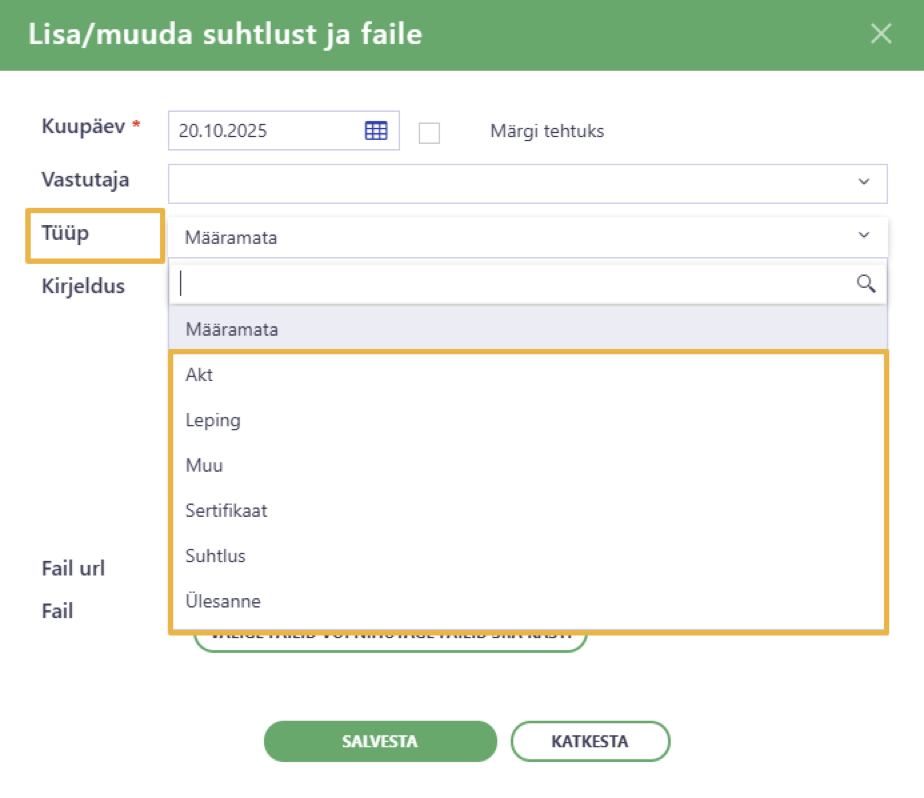Close the dialog with the X icon
This screenshot has height=798, width=924.
click(881, 34)
